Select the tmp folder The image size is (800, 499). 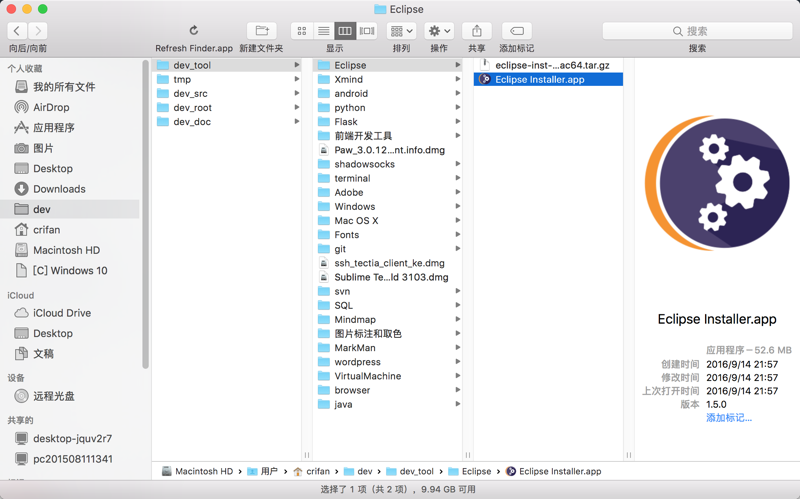pyautogui.click(x=228, y=79)
